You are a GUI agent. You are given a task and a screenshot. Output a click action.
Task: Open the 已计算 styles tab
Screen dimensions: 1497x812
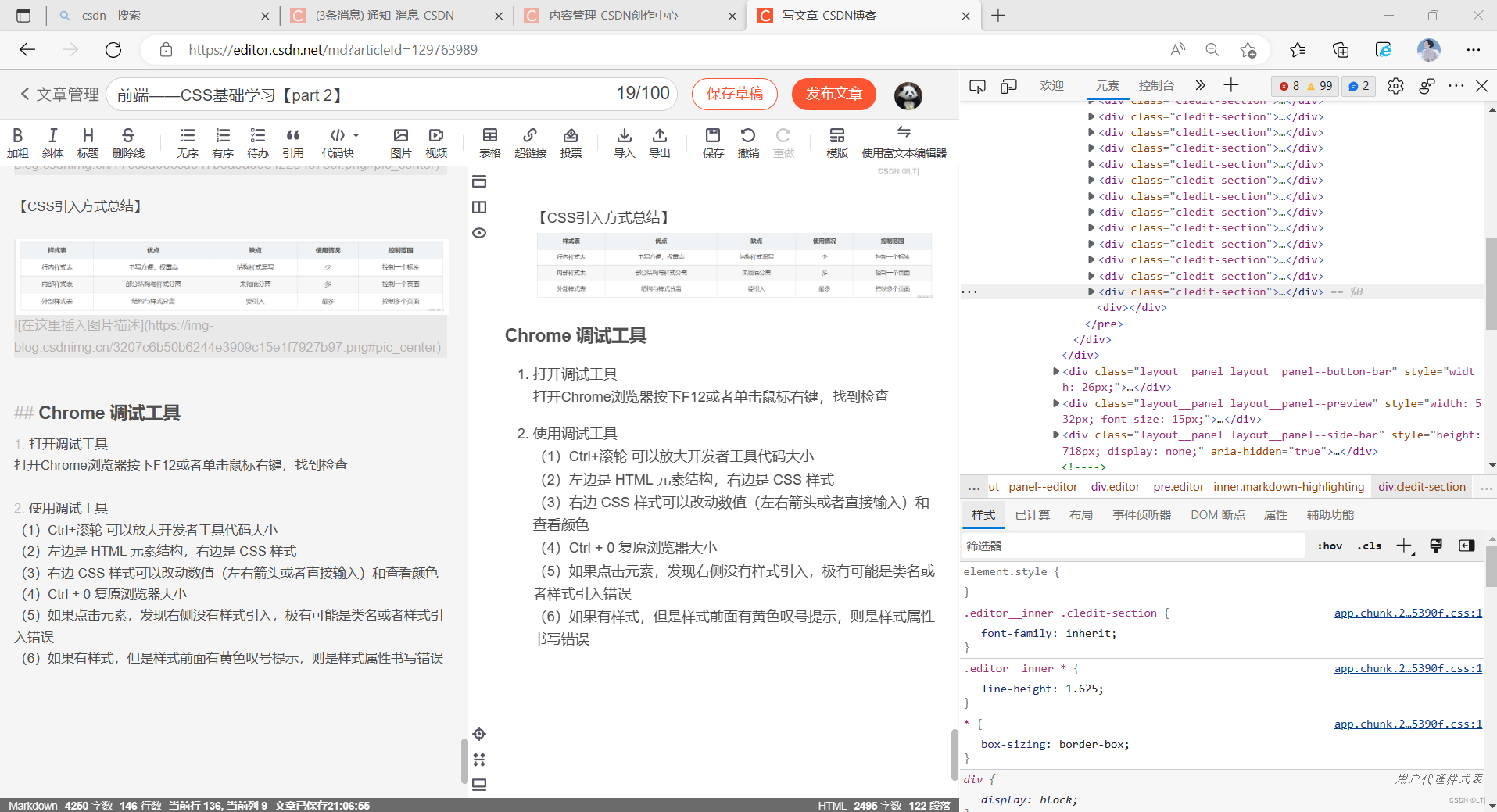1032,515
